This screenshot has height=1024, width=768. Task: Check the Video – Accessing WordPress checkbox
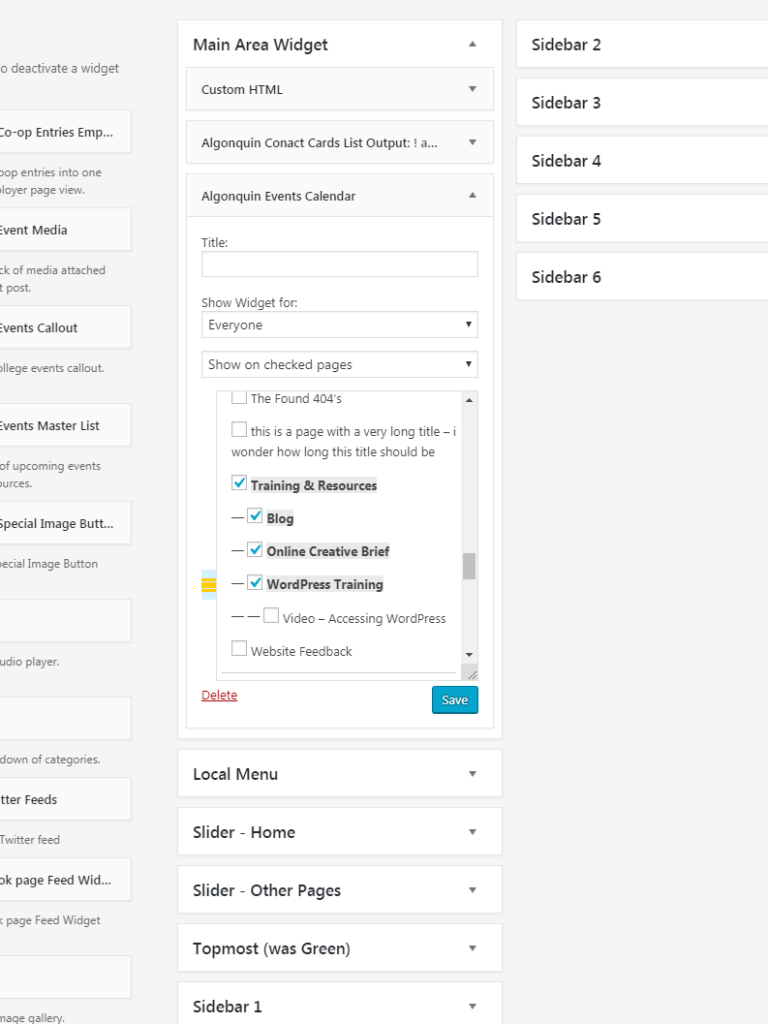[271, 617]
